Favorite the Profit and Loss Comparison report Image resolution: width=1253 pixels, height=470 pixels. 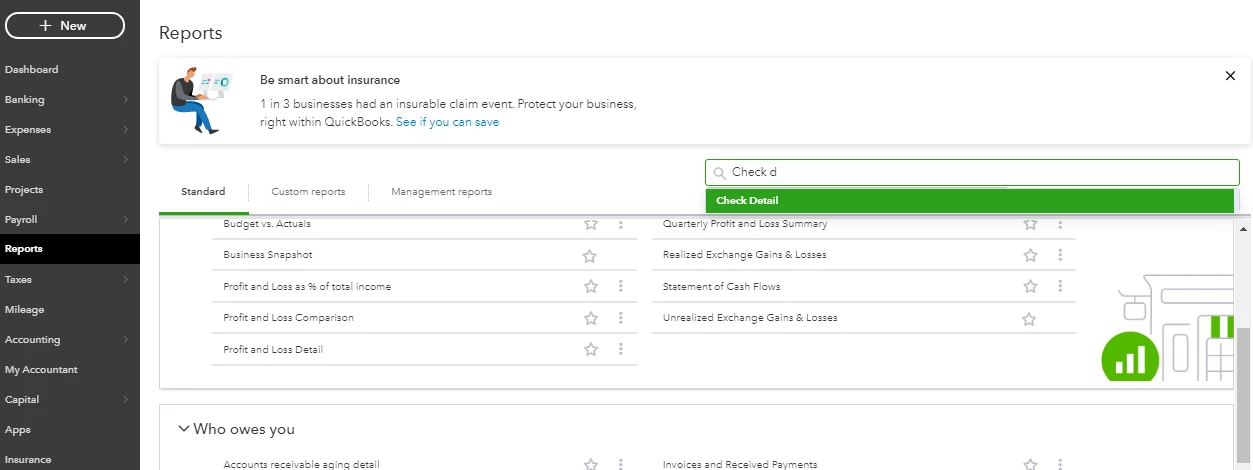pyautogui.click(x=590, y=318)
